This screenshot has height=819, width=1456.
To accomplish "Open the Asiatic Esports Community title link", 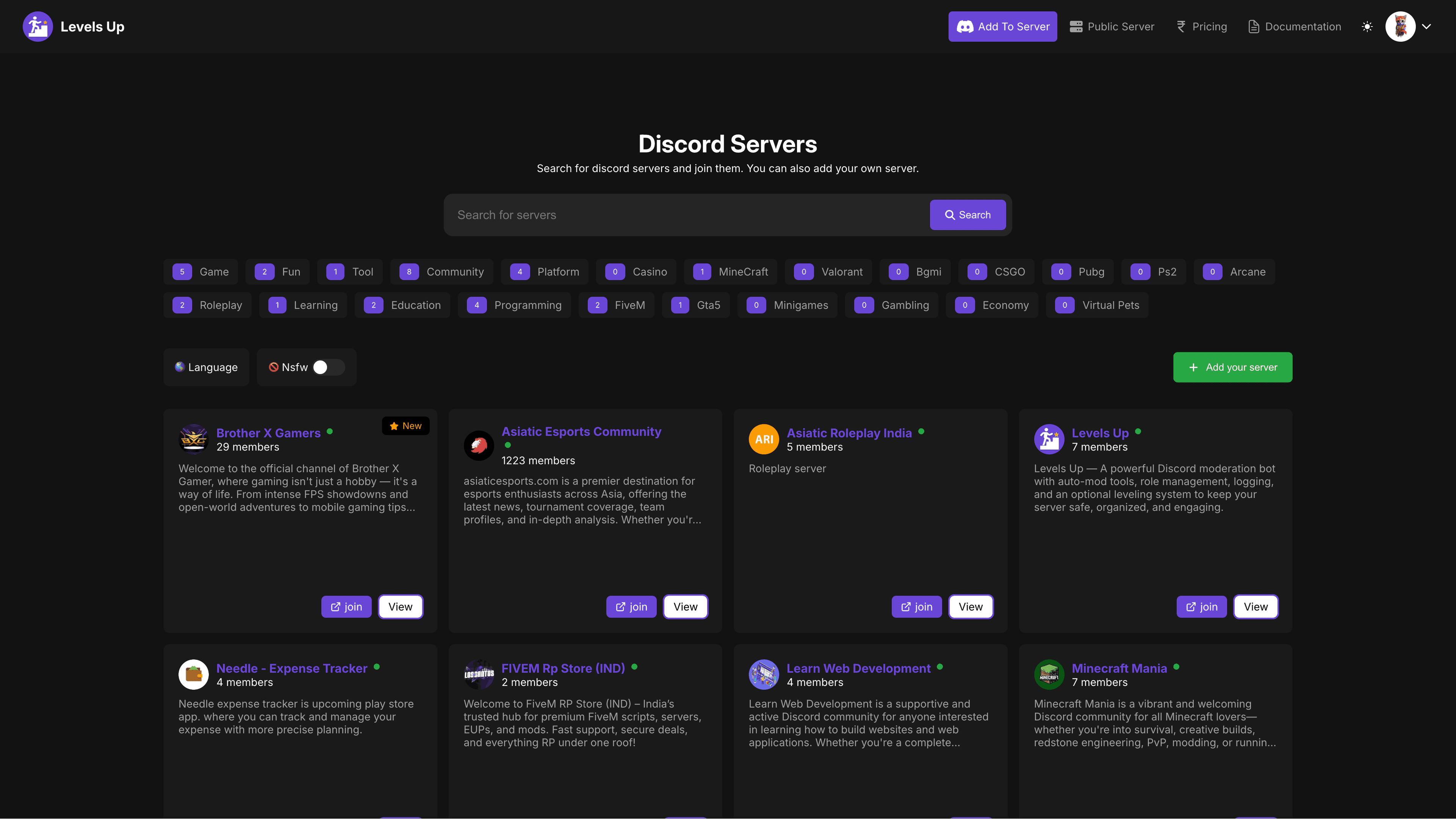I will (x=581, y=431).
